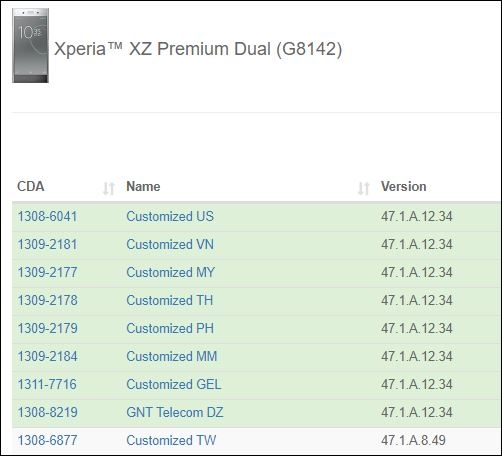Select the Customized TH entry
Viewport: 502px width, 456px height.
click(170, 300)
